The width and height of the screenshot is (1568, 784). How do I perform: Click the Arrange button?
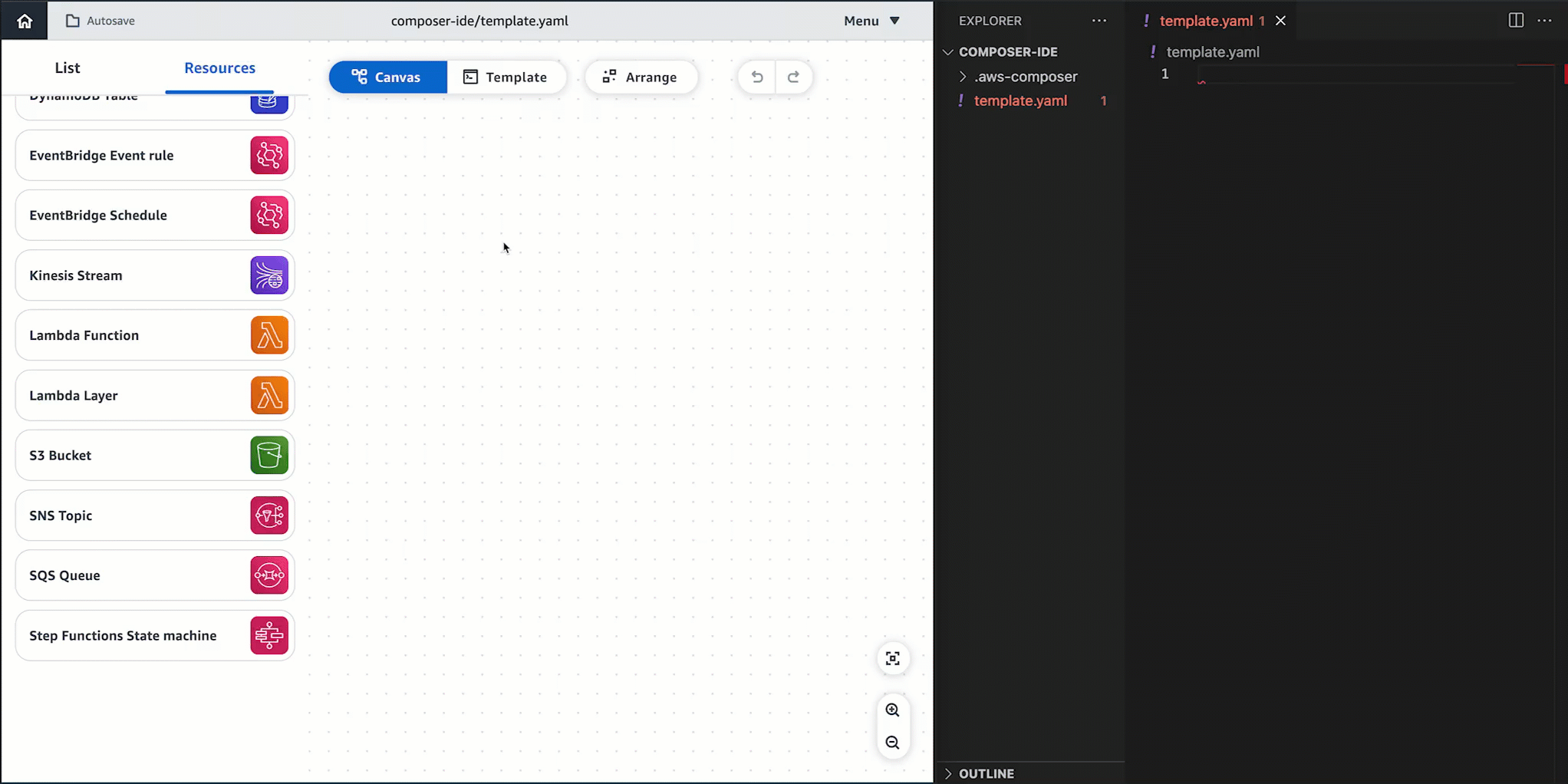[x=641, y=77]
